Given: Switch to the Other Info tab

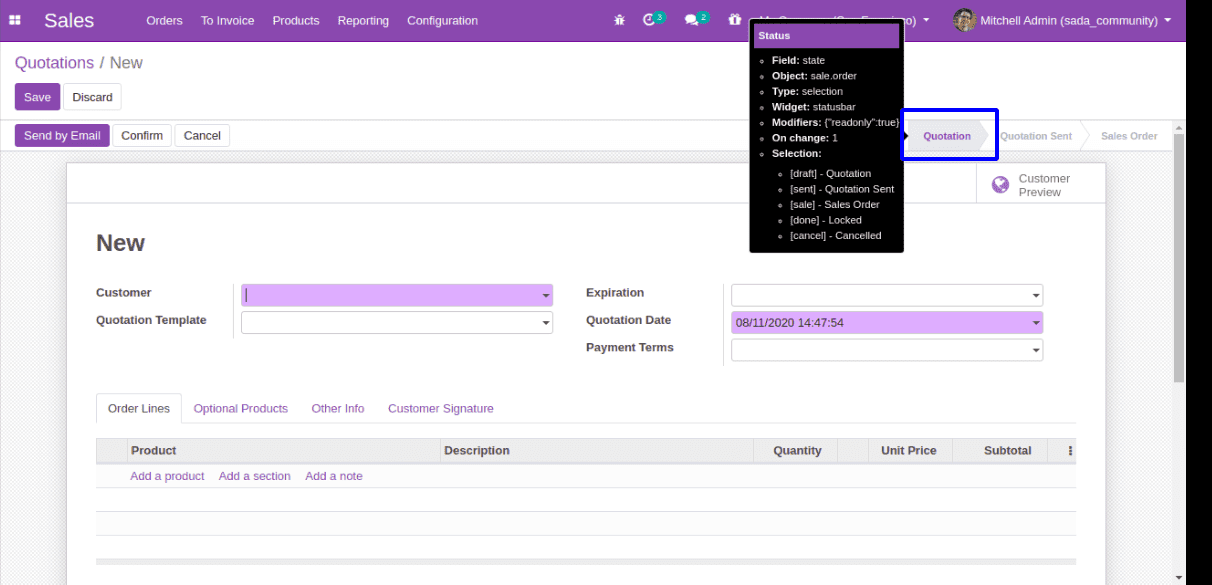Looking at the screenshot, I should point(338,408).
